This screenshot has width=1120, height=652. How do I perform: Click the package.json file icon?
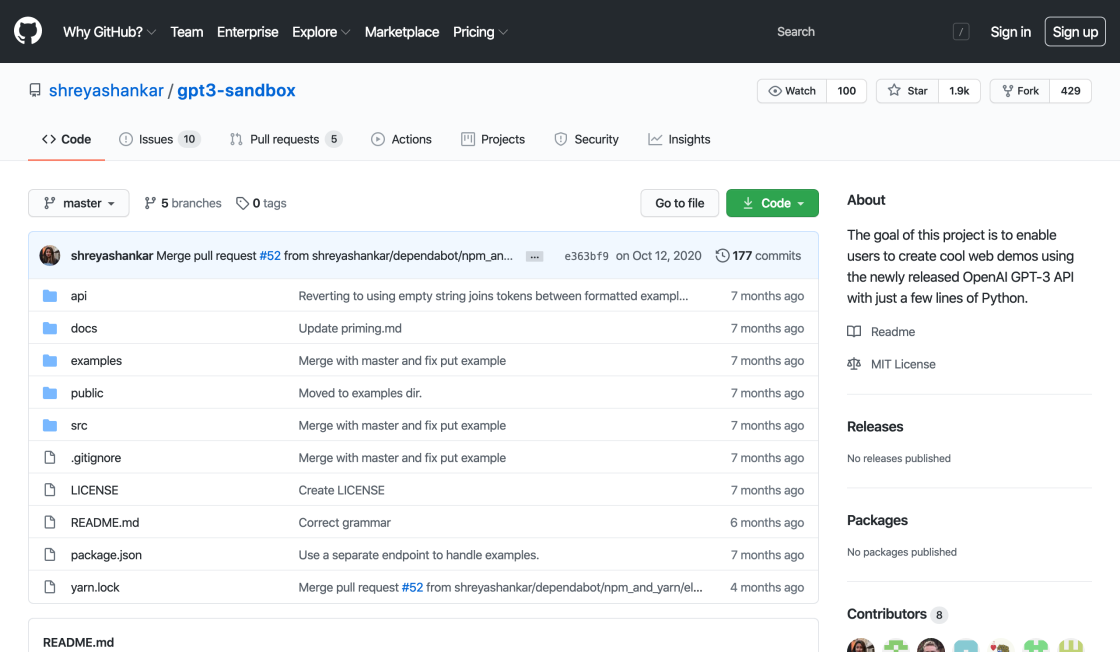pos(50,555)
